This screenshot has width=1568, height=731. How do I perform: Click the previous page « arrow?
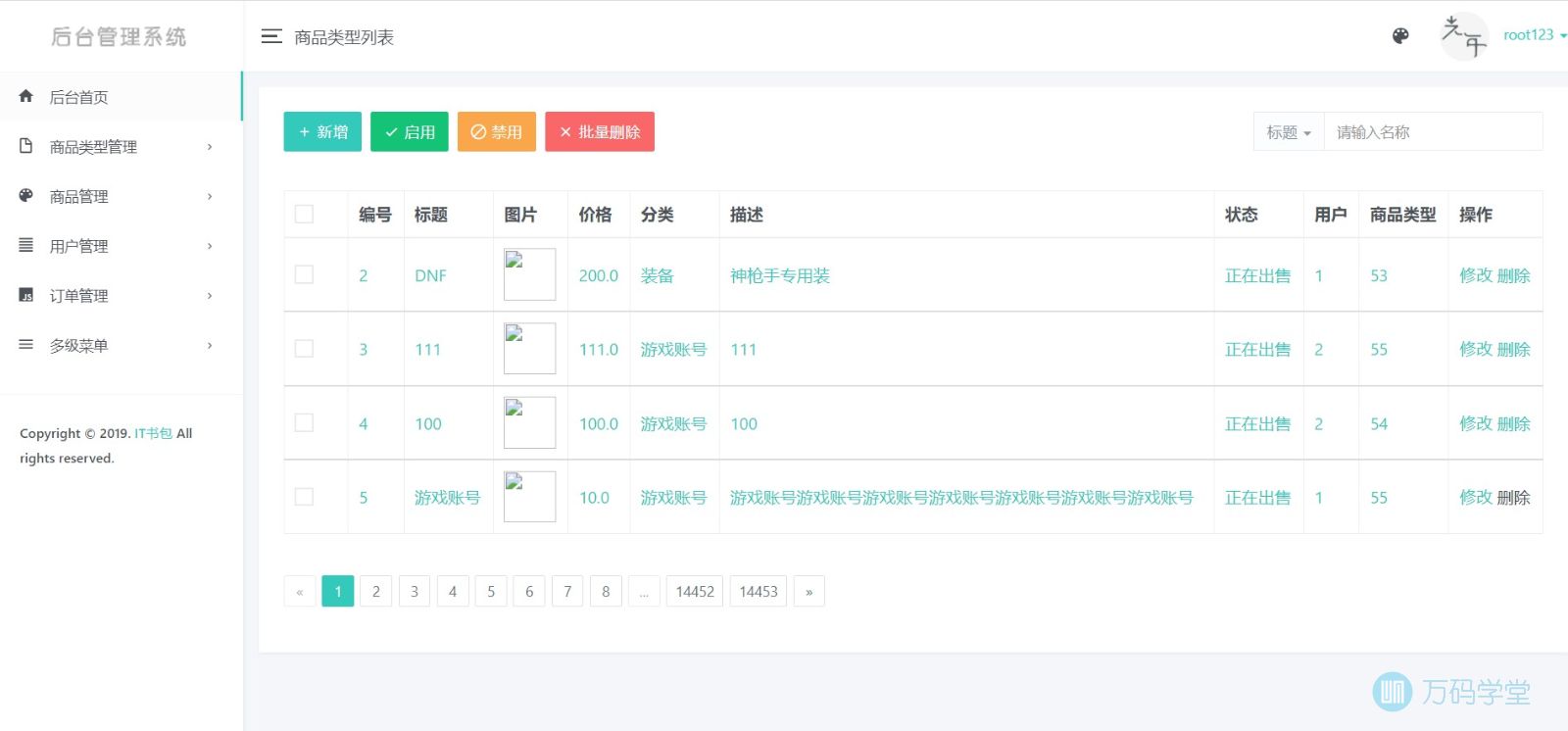(300, 591)
